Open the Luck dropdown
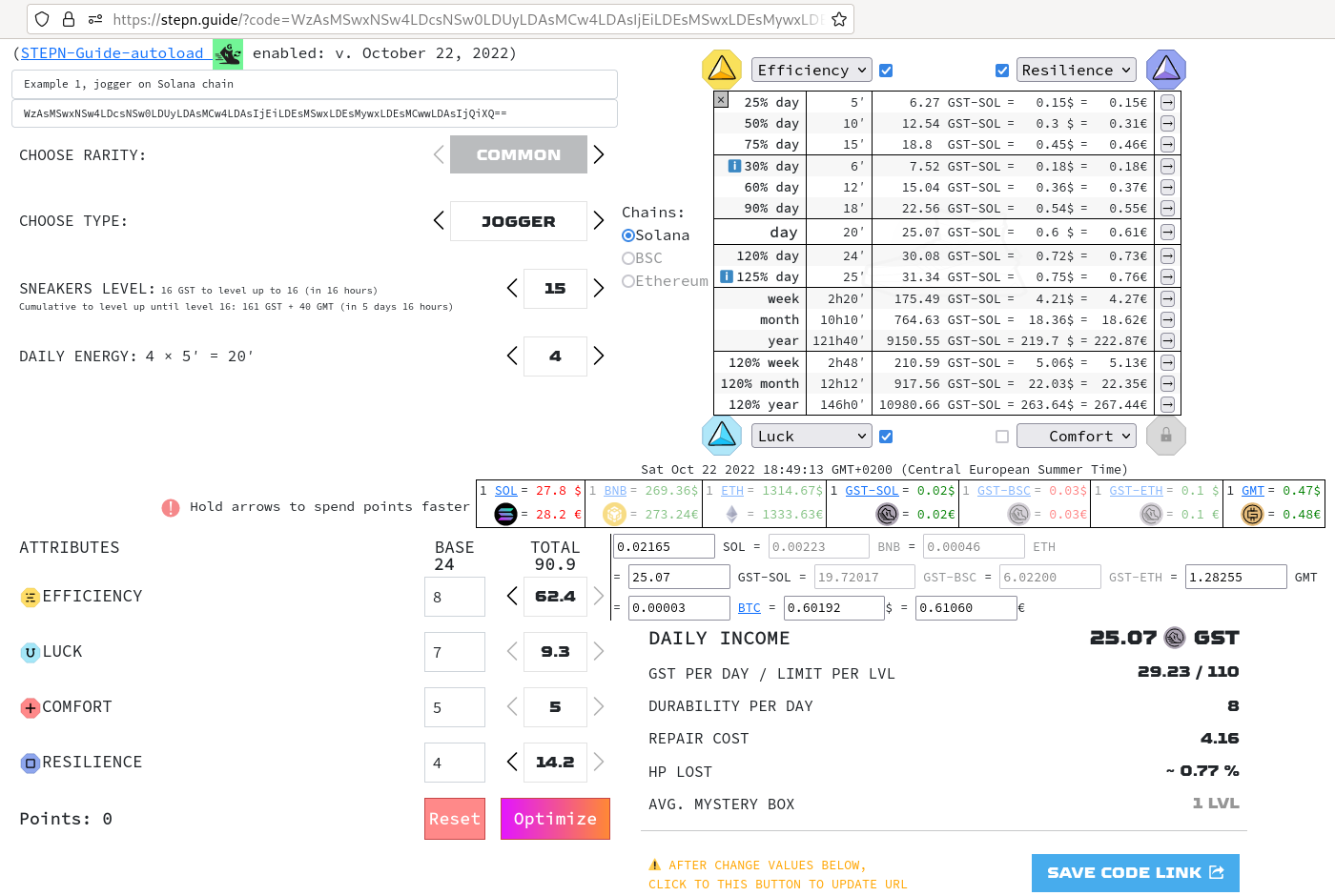Viewport: 1335px width, 896px height. click(x=811, y=436)
